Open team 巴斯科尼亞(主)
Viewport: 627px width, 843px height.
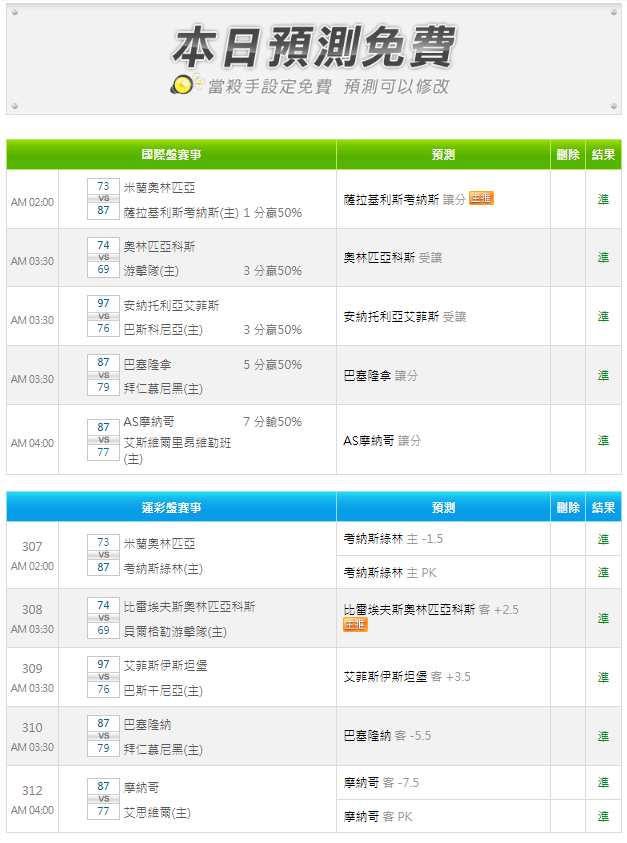[163, 330]
